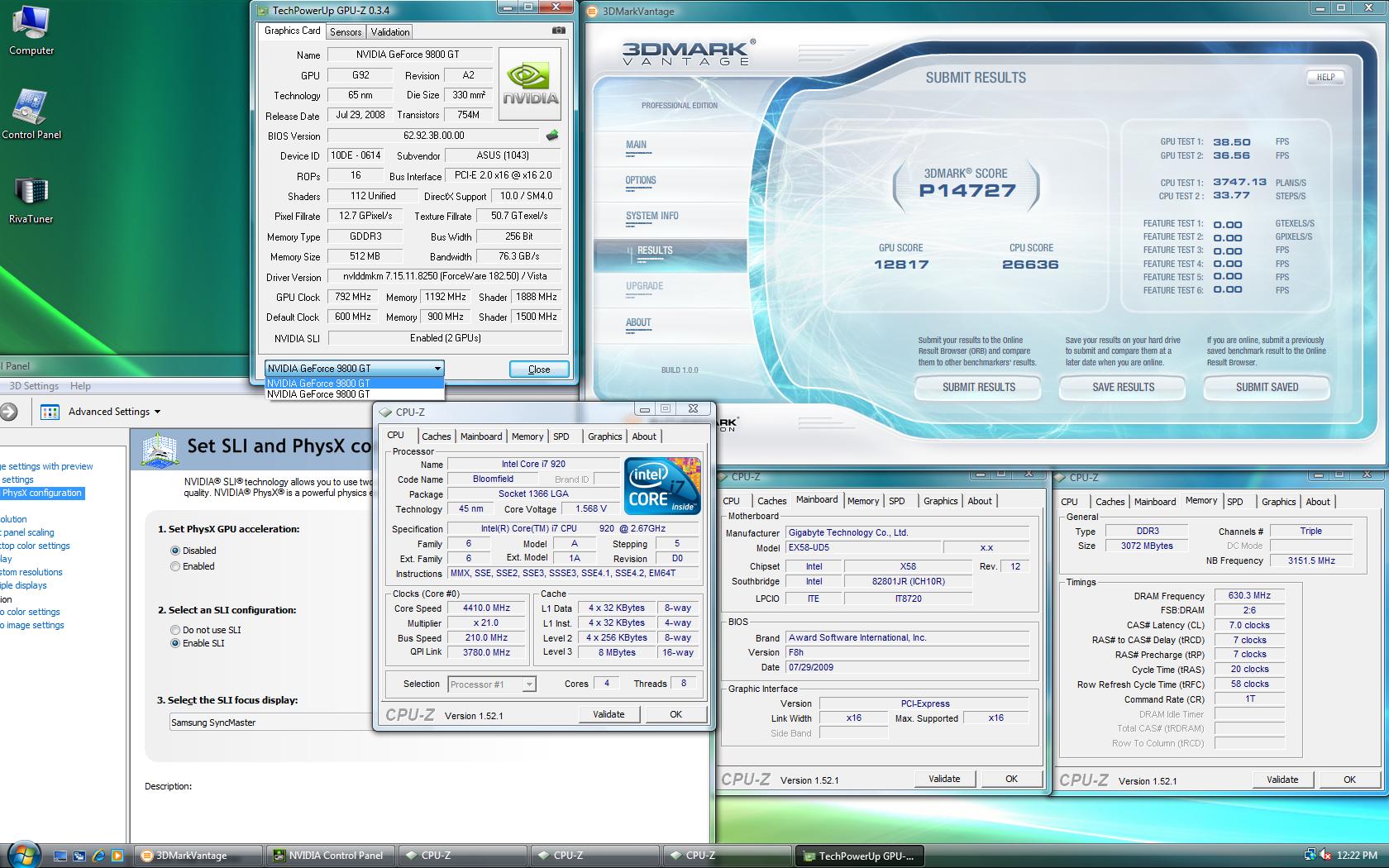Open the About tab in memory CPU-Z window
Viewport: 1389px width, 868px height.
coord(1318,502)
